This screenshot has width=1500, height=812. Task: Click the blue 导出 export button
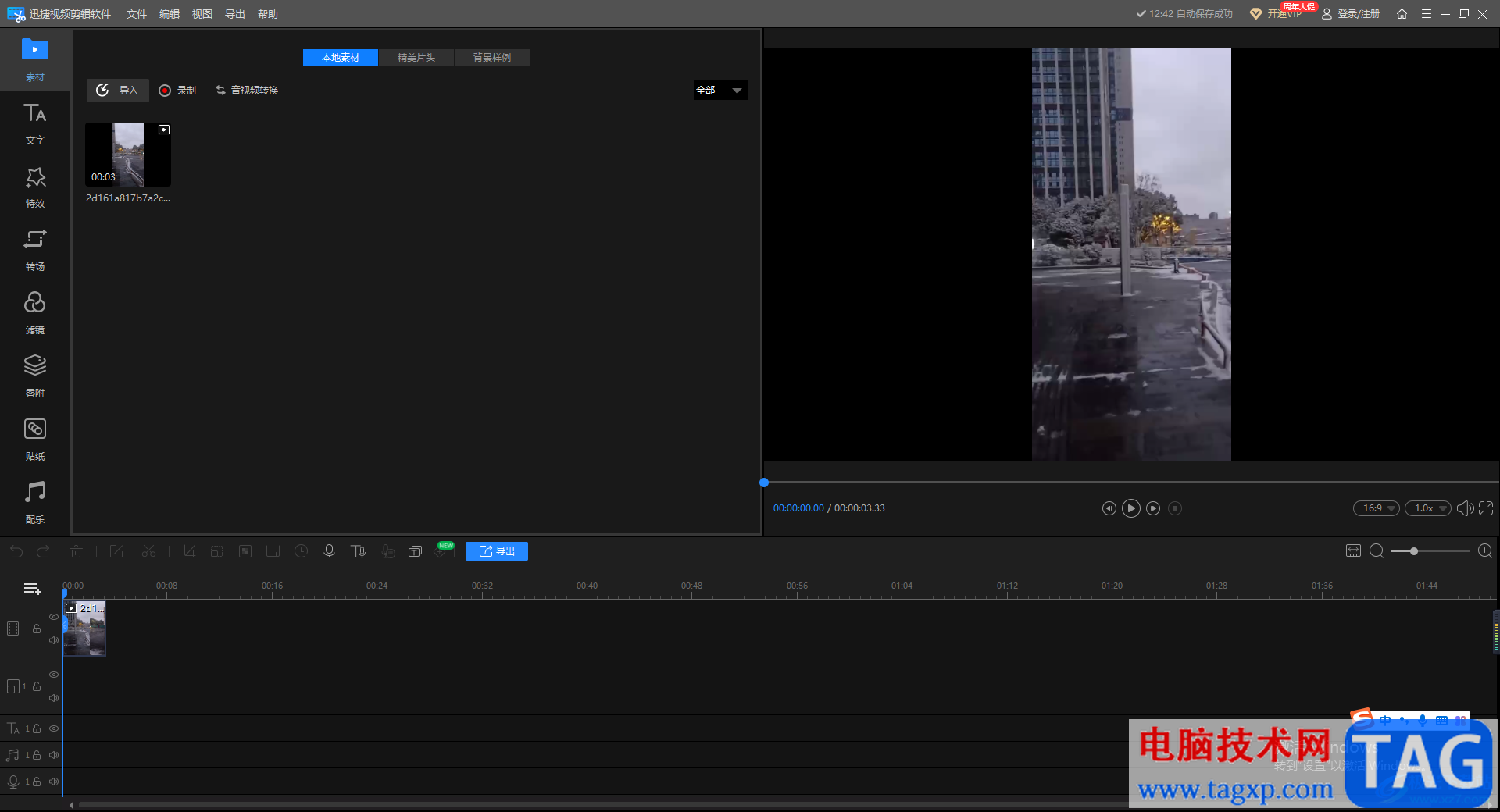[497, 551]
